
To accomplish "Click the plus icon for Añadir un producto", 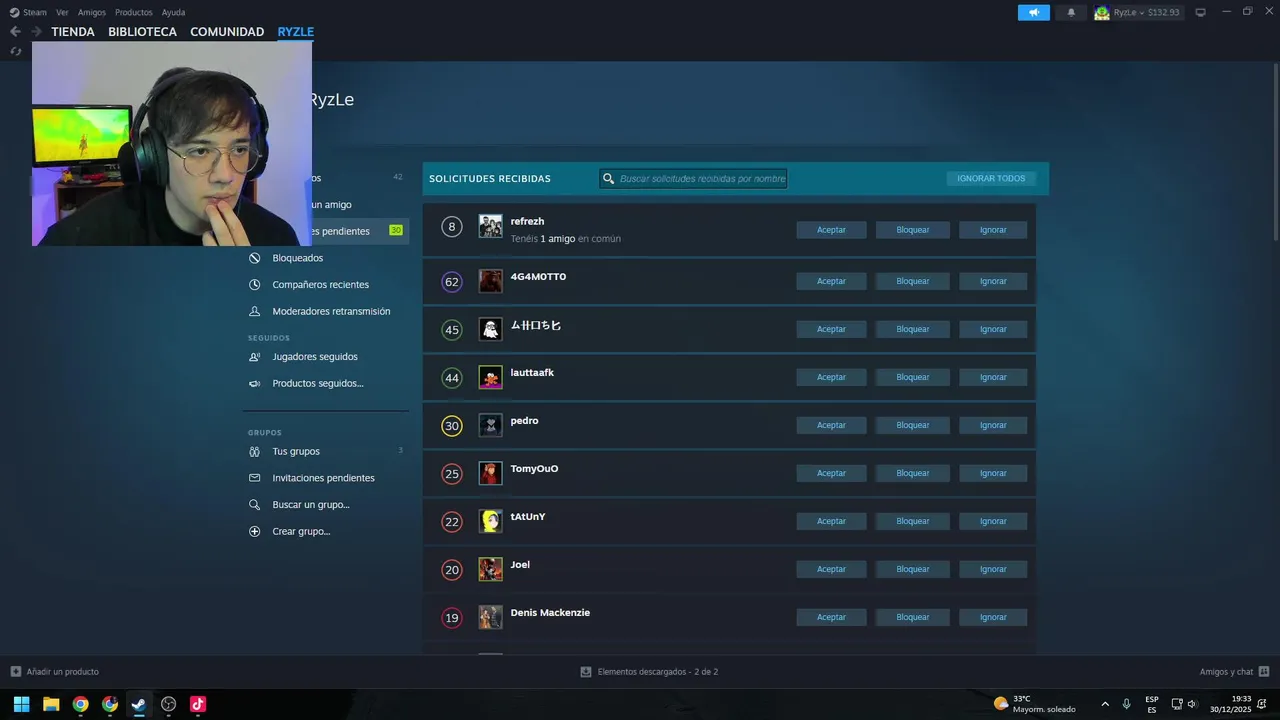I will [15, 672].
